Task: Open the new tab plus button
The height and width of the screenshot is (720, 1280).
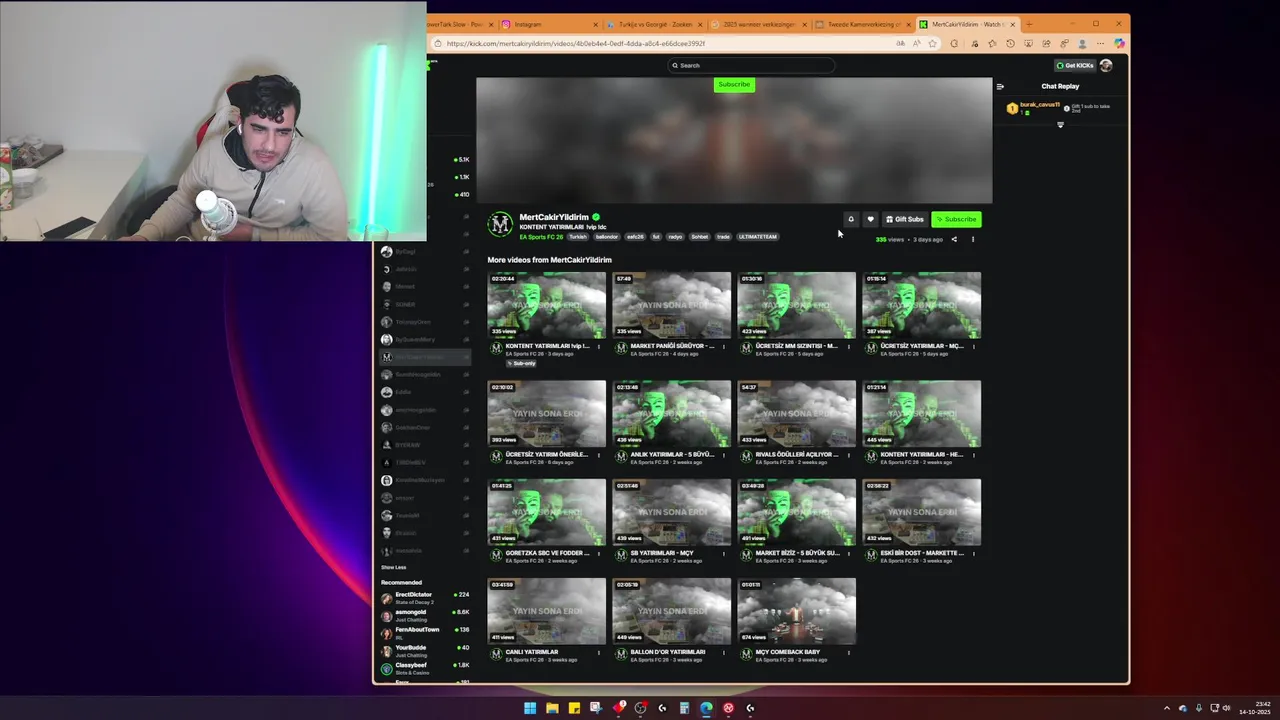Action: [x=1029, y=24]
